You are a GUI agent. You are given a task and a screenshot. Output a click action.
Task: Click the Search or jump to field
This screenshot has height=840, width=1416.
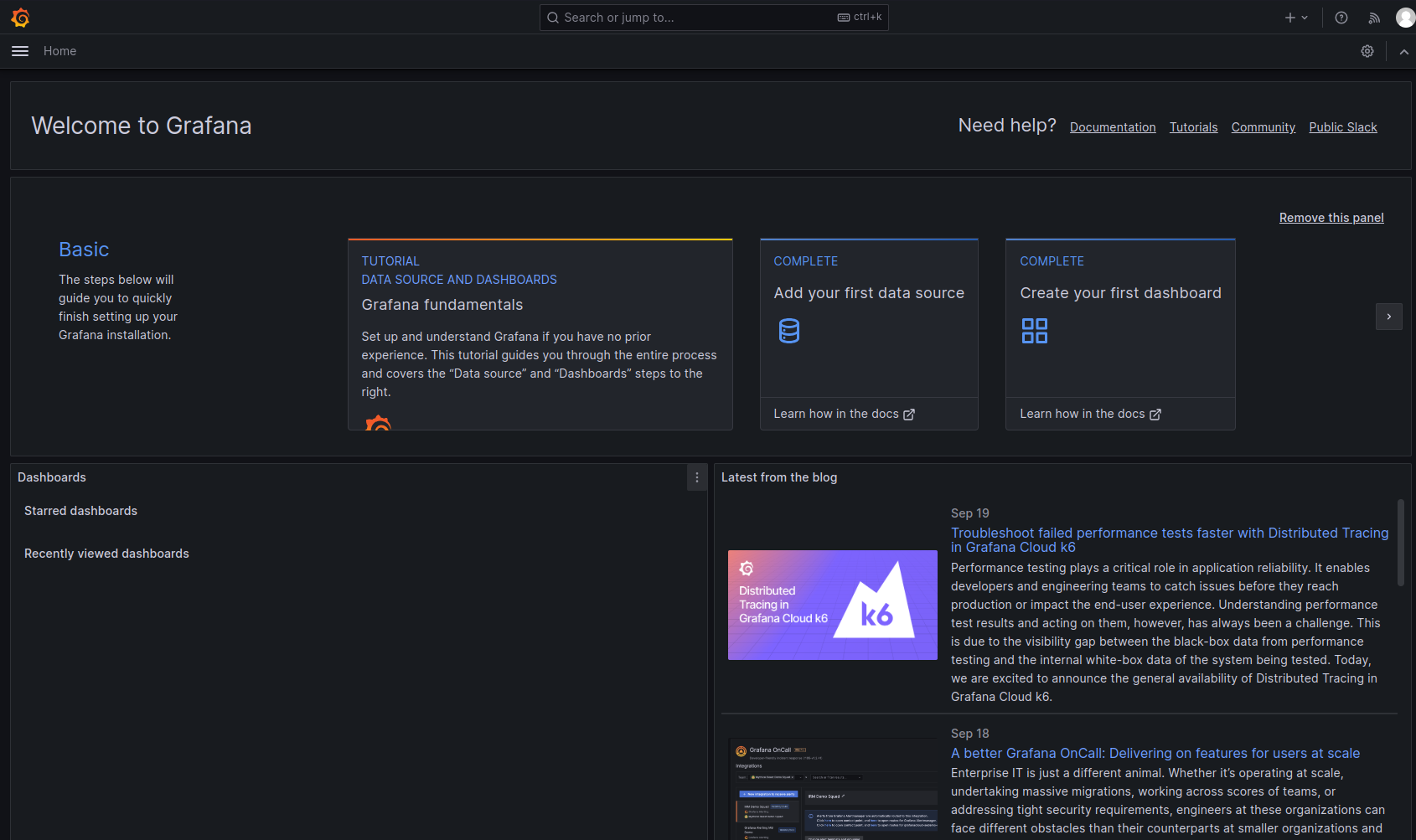click(714, 18)
